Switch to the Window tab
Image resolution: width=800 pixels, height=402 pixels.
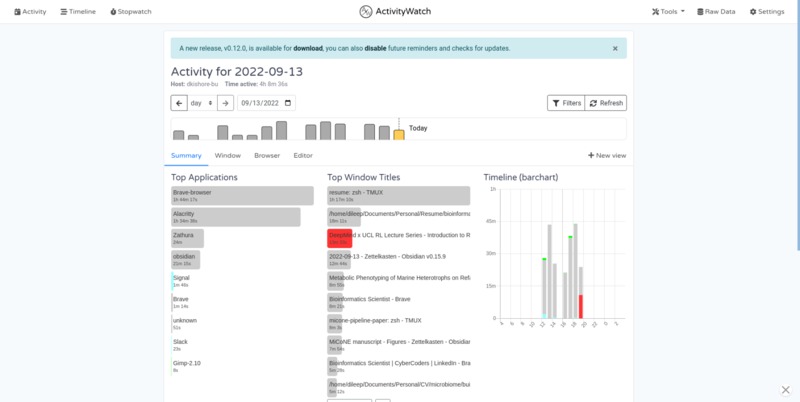pyautogui.click(x=228, y=156)
